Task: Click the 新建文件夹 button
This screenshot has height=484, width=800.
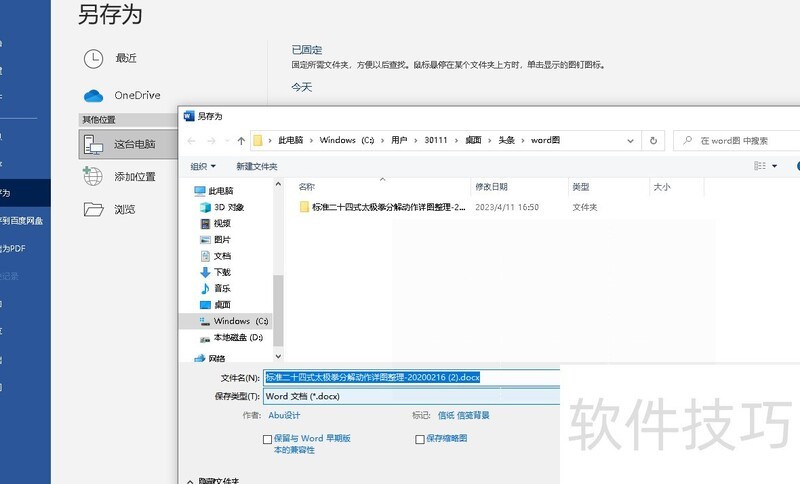Action: pos(257,166)
